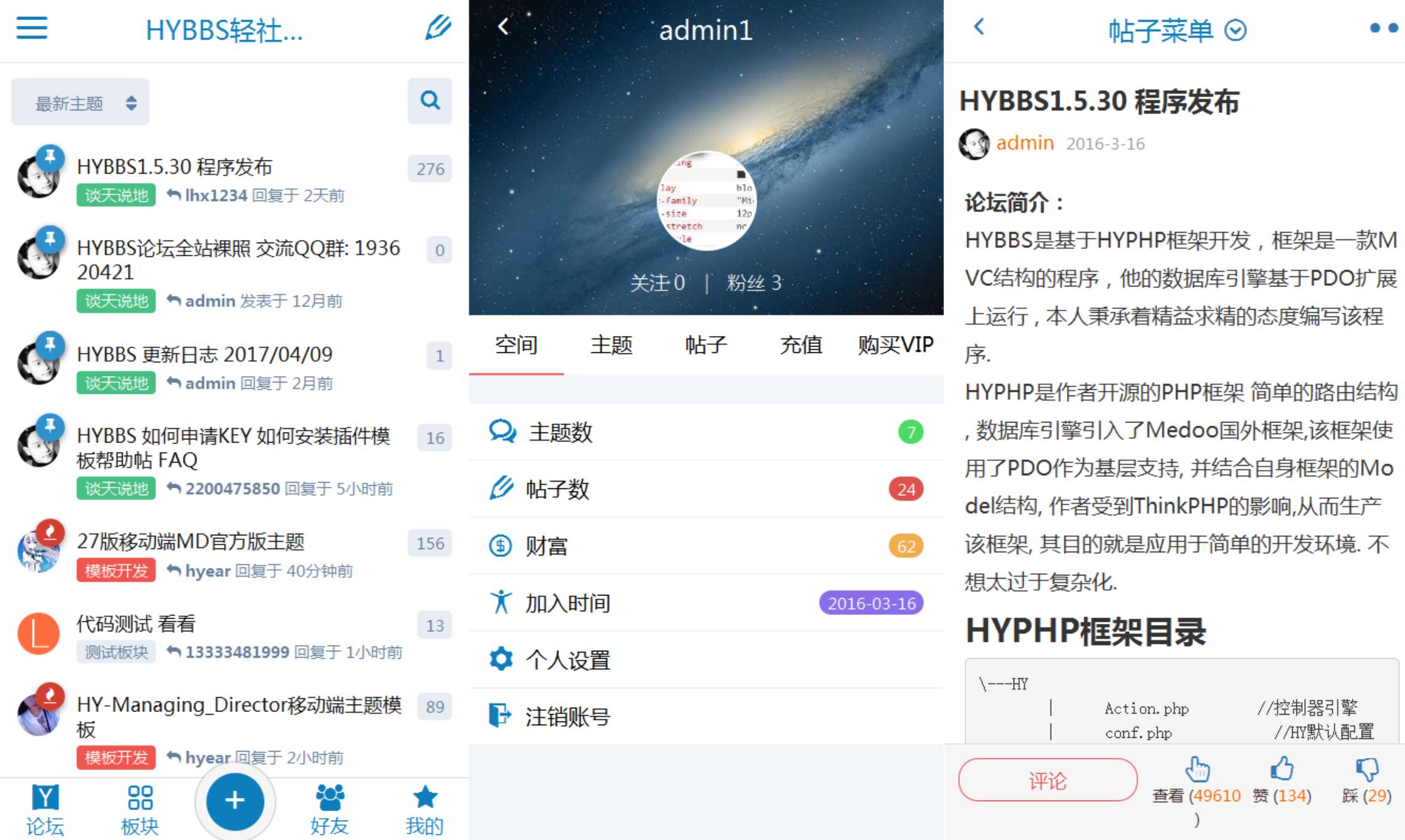Viewport: 1405px width, 840px height.
Task: Expand the 最新主题 sort selector
Action: 80,102
